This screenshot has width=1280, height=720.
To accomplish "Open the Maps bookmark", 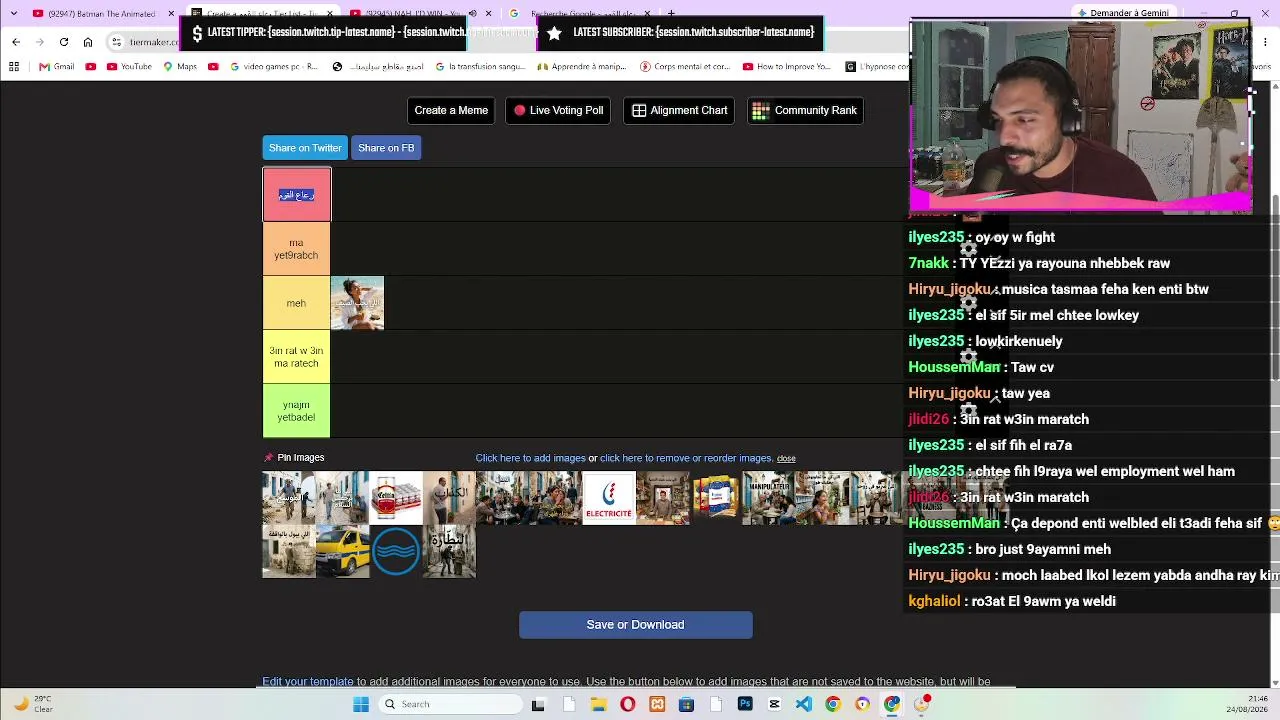I will point(179,67).
